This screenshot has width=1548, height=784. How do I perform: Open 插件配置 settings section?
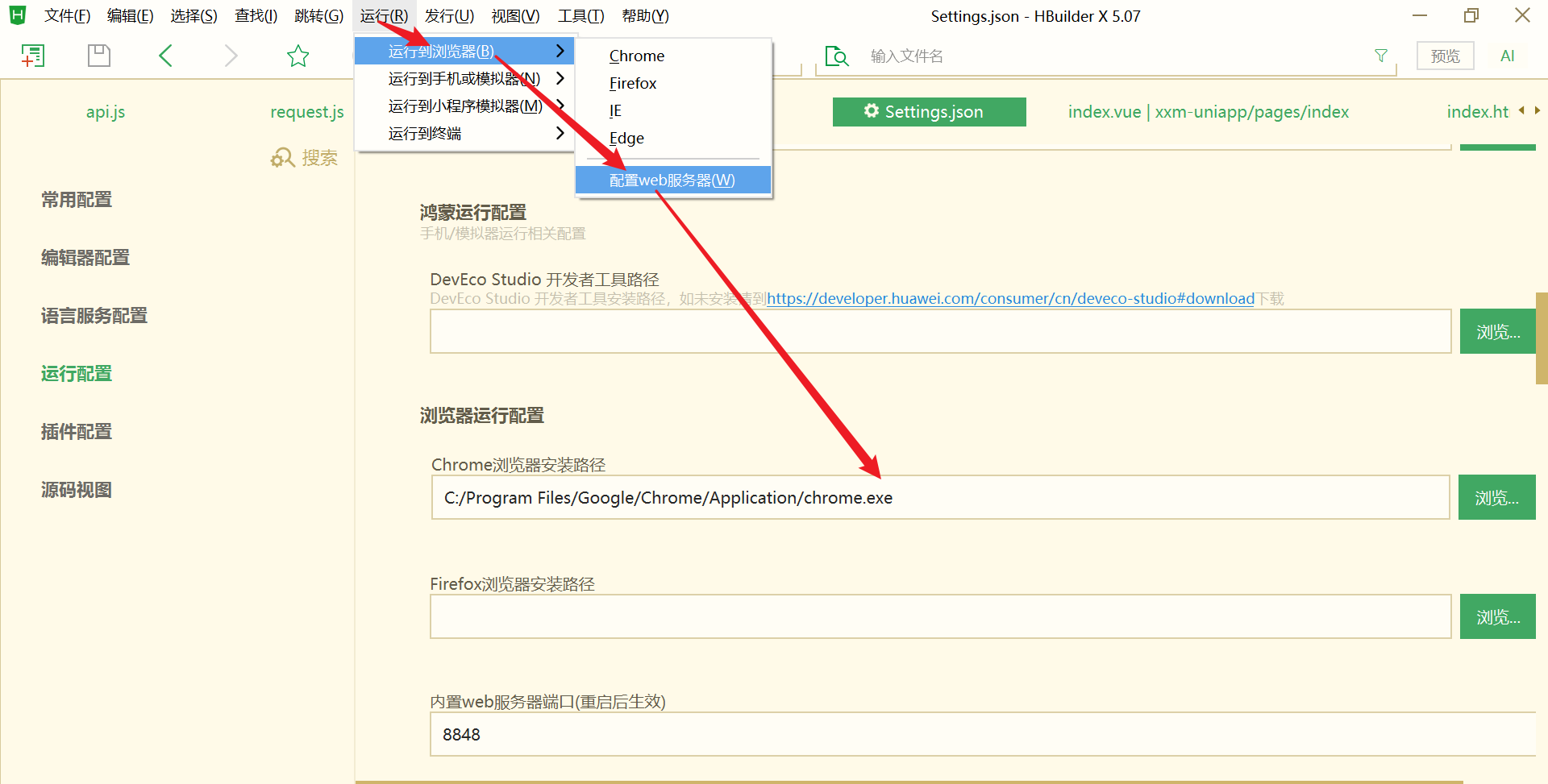pyautogui.click(x=77, y=432)
